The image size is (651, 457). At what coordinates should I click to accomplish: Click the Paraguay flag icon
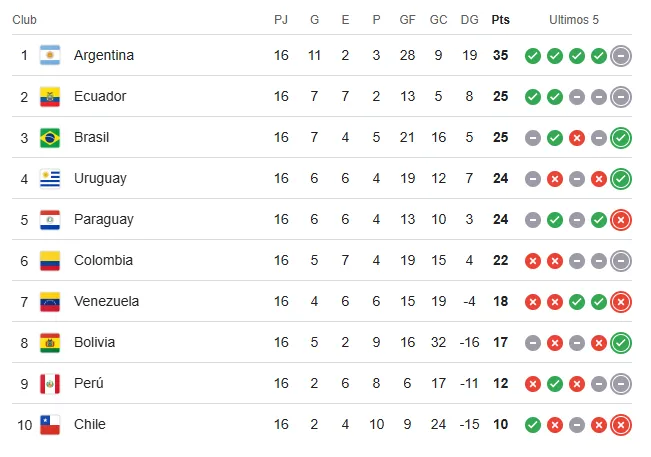(50, 219)
